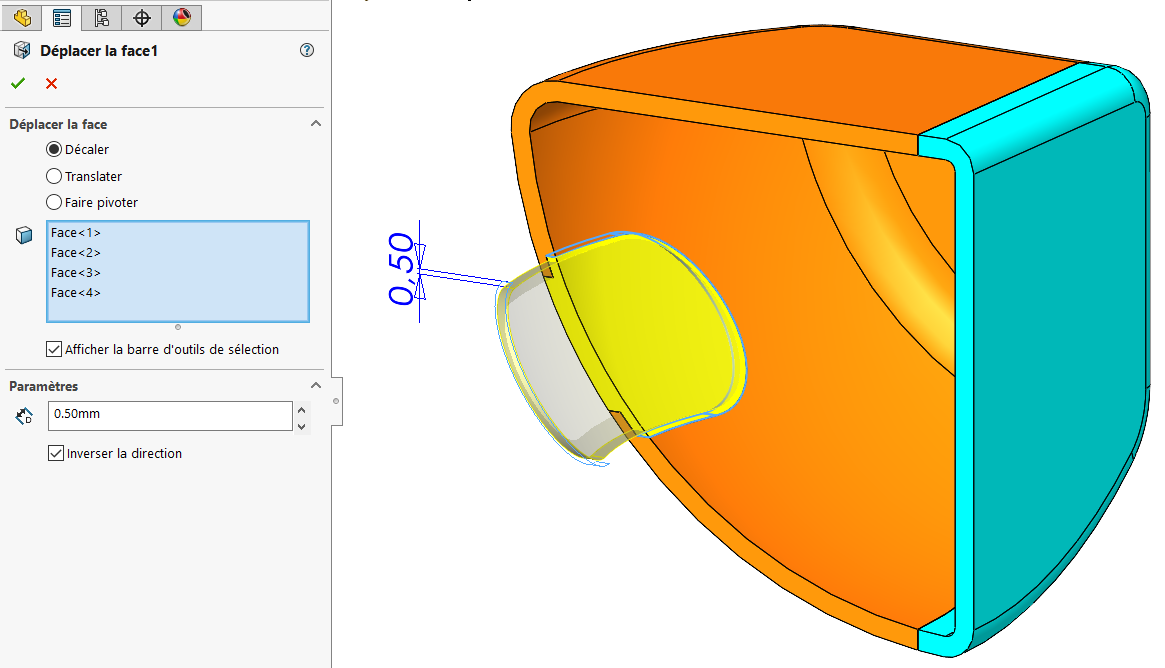The height and width of the screenshot is (668, 1165).
Task: Open the FeatureManager design tree tab
Action: (22, 17)
